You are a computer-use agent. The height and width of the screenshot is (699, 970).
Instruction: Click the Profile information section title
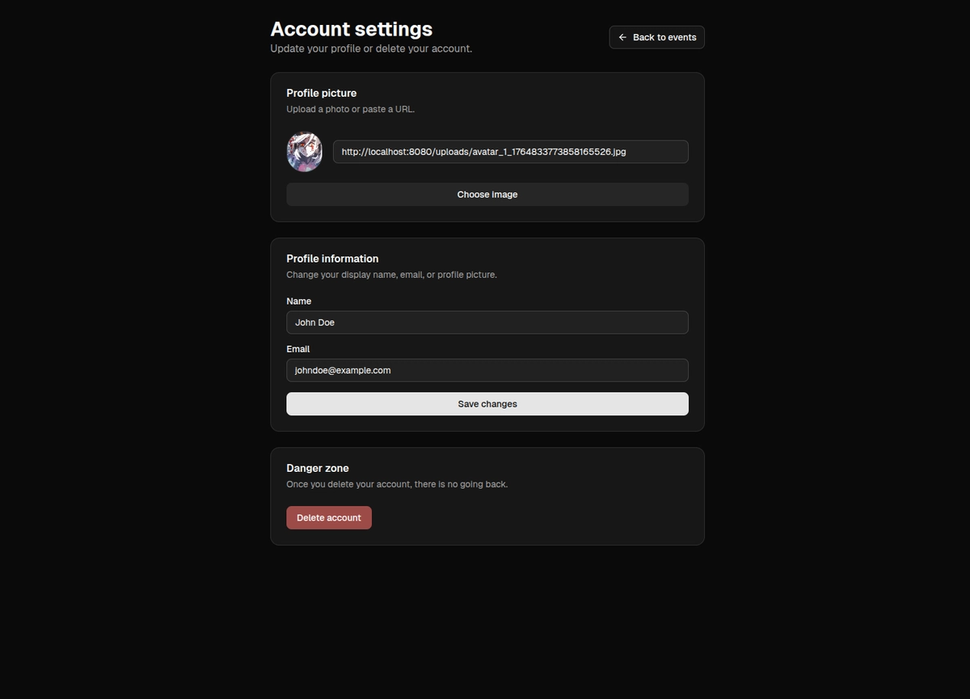click(332, 259)
